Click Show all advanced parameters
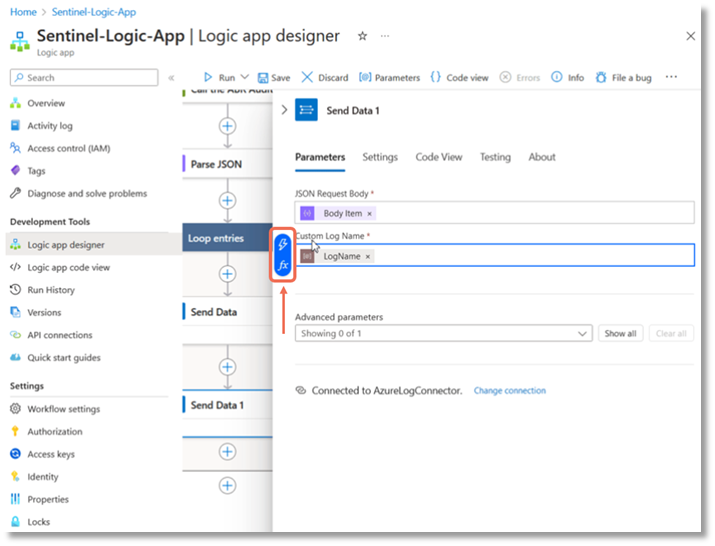This screenshot has width=715, height=546. (620, 333)
